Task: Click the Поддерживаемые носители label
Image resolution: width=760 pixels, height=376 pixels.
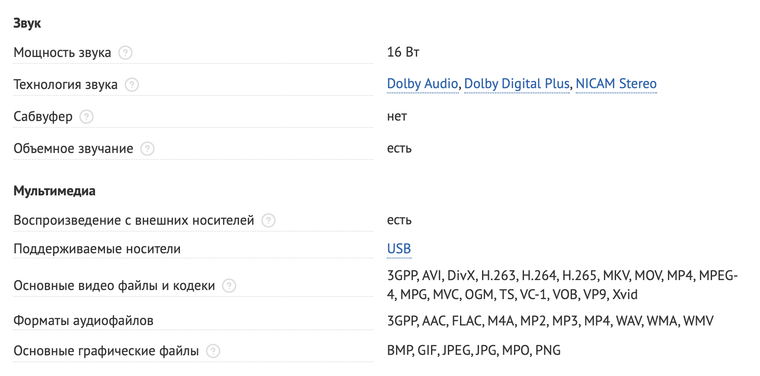Action: pyautogui.click(x=97, y=249)
